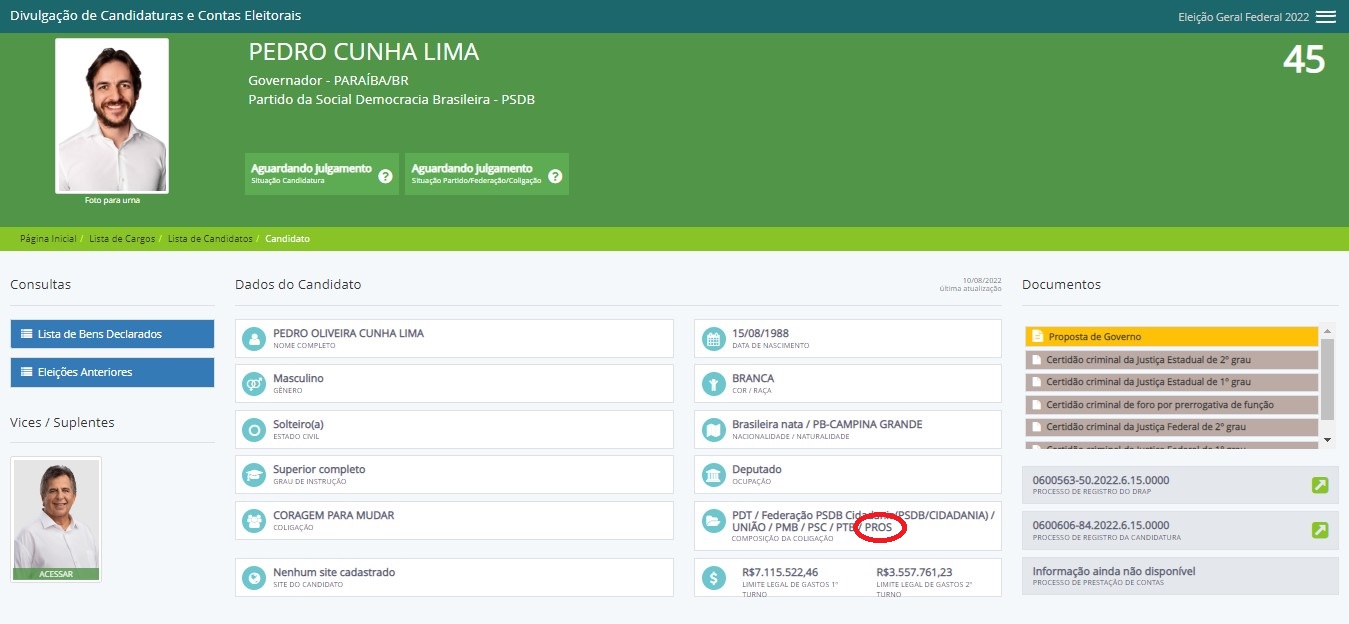Click the Aguardando julgamento candidatura status badge

tap(321, 174)
